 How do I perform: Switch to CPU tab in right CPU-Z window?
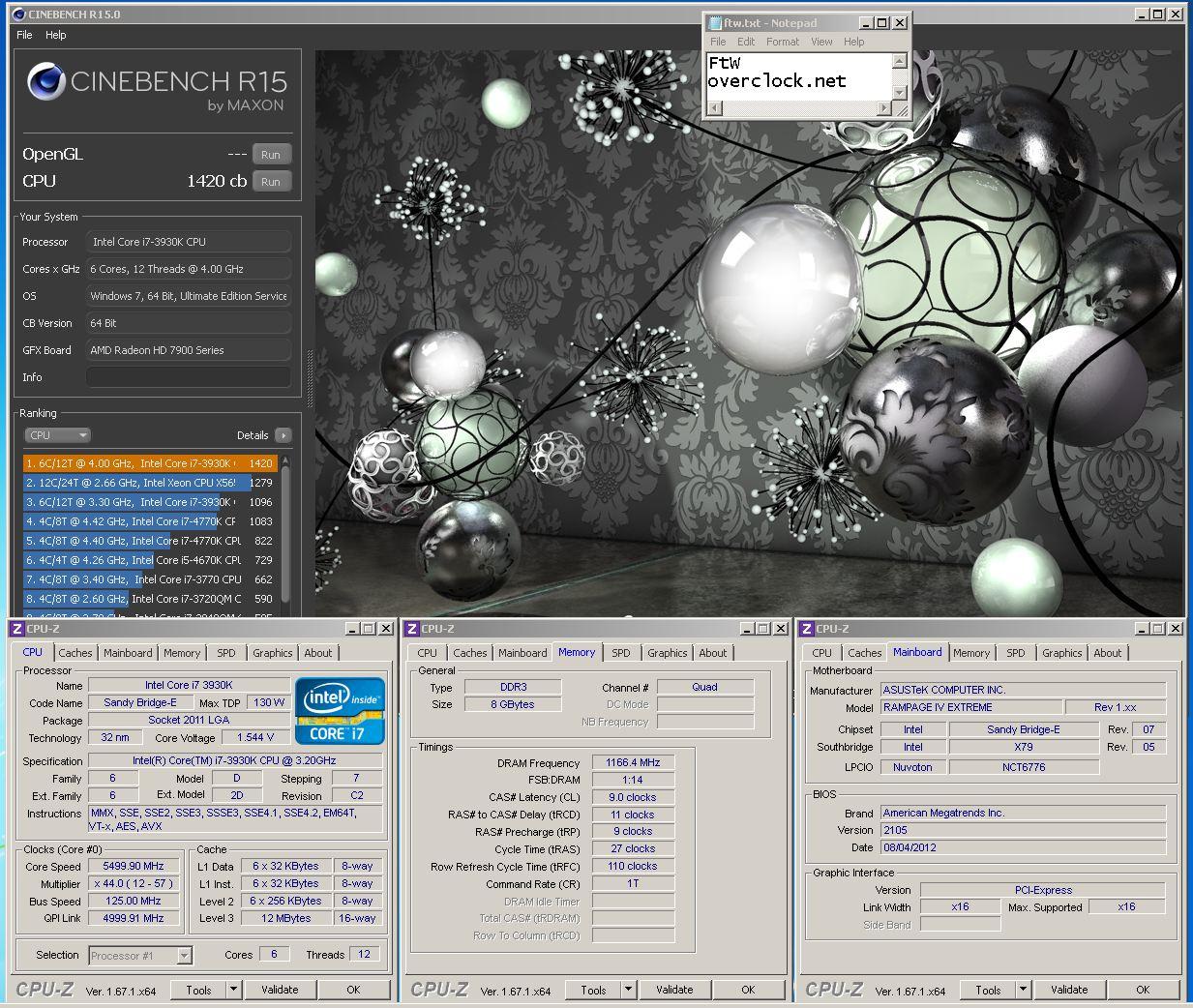(x=822, y=653)
